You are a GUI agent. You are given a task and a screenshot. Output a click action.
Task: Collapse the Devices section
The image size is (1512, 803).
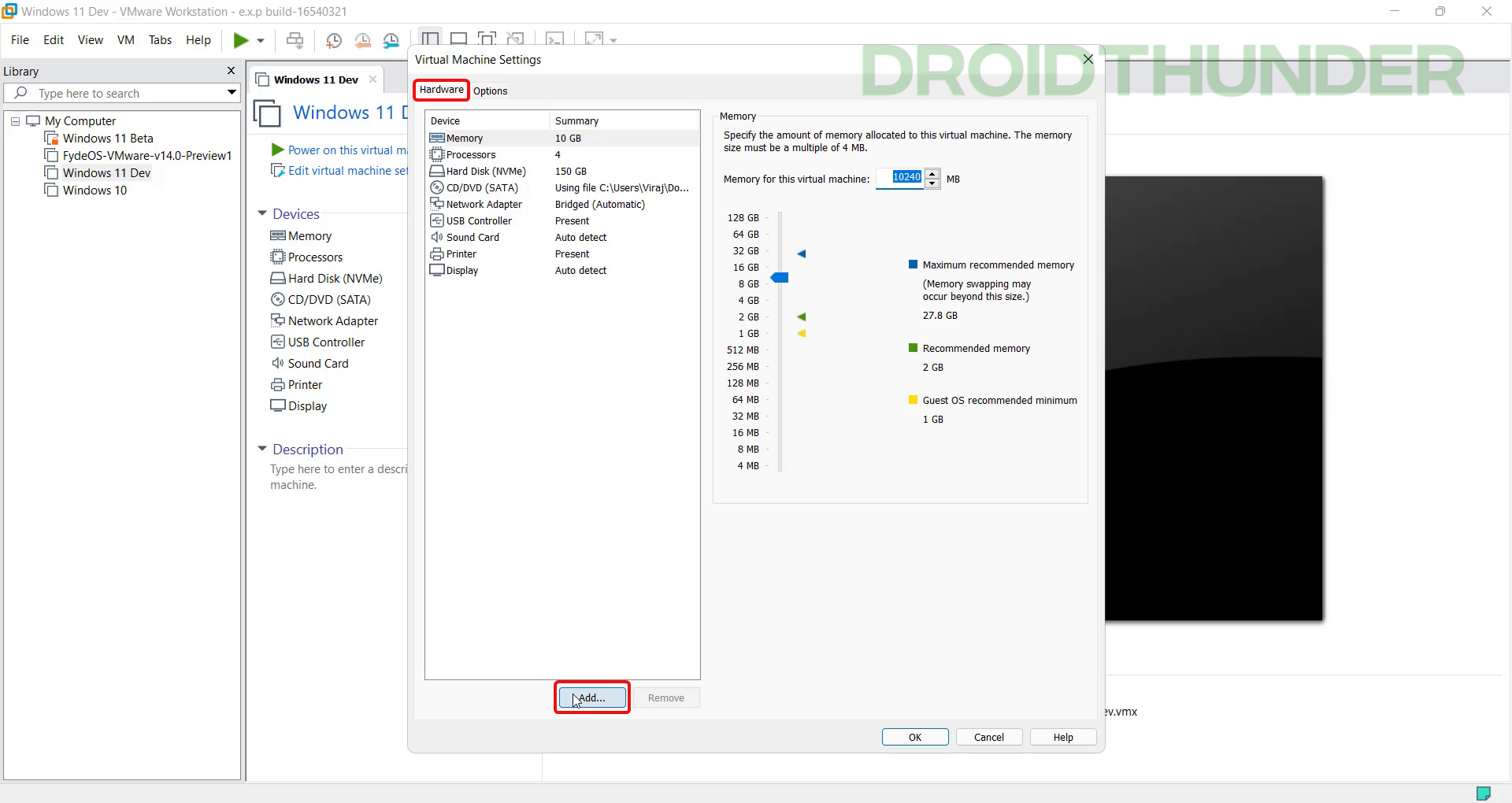tap(262, 213)
